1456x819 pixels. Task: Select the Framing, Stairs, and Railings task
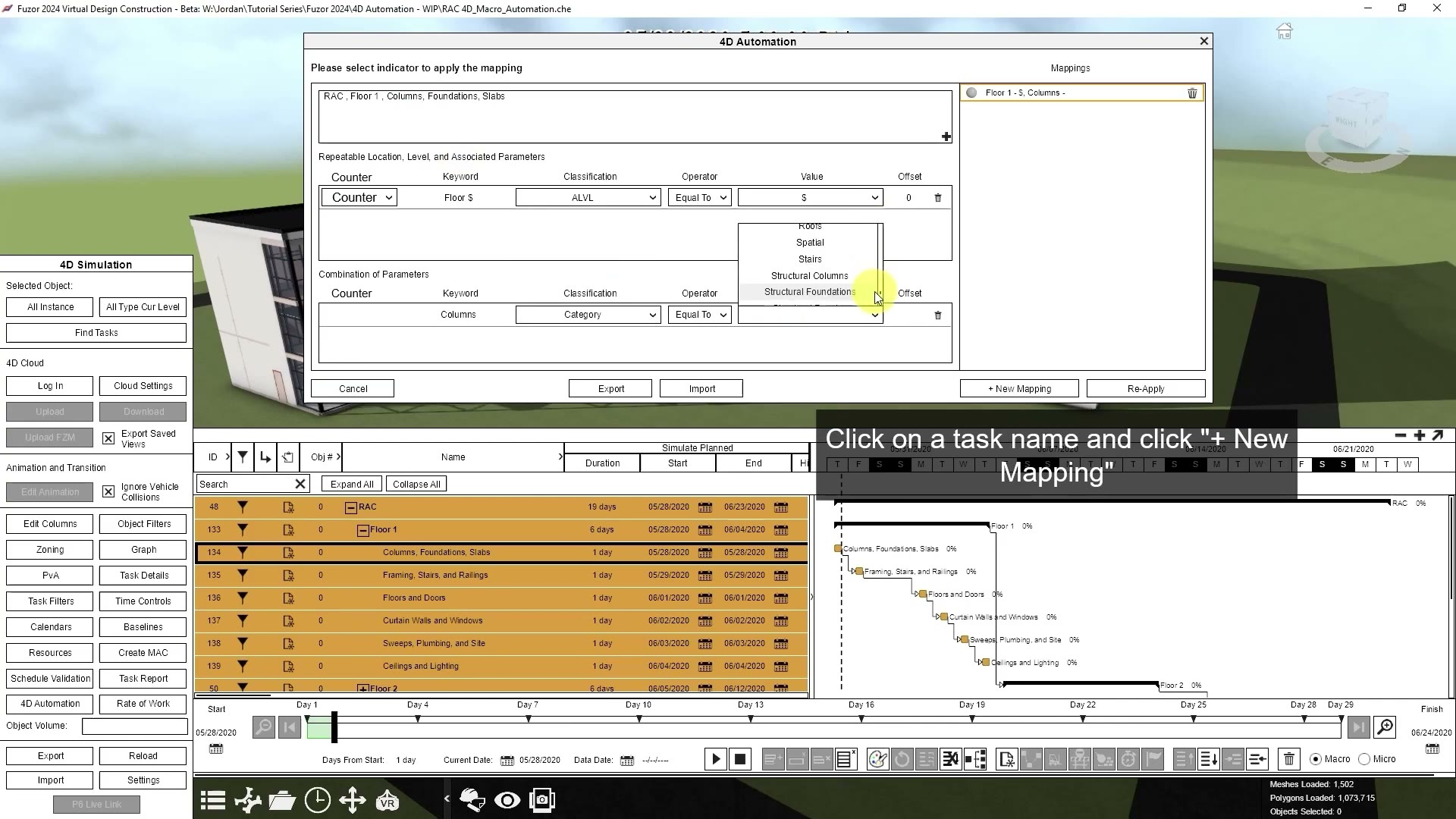[x=435, y=575]
